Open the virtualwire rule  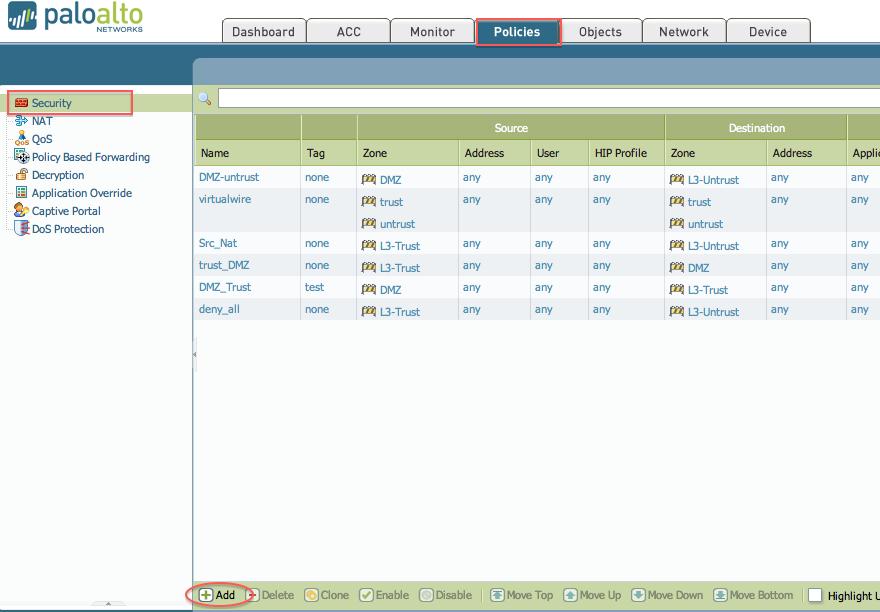pos(225,199)
